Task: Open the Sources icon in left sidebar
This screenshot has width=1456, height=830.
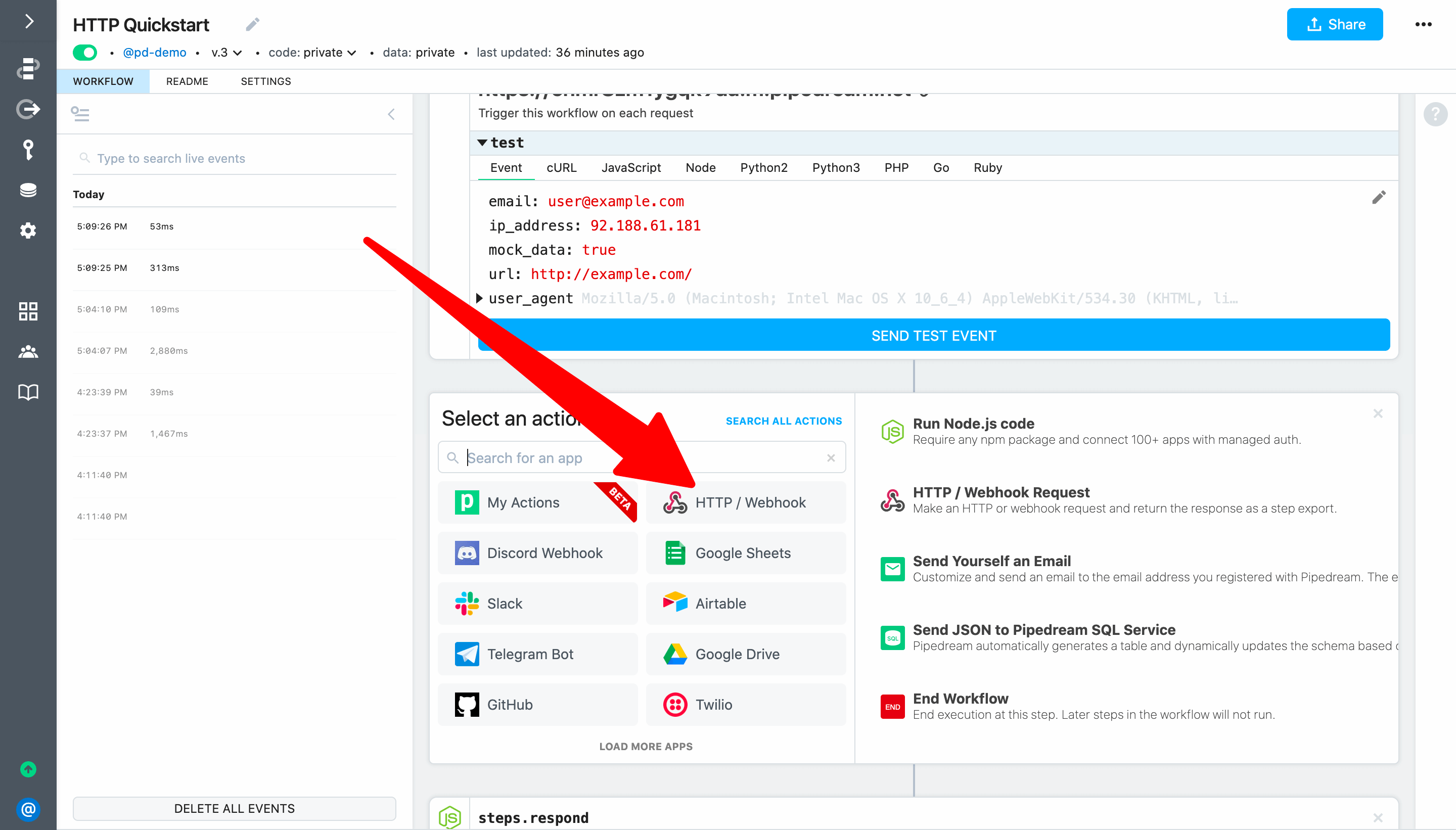Action: (28, 109)
